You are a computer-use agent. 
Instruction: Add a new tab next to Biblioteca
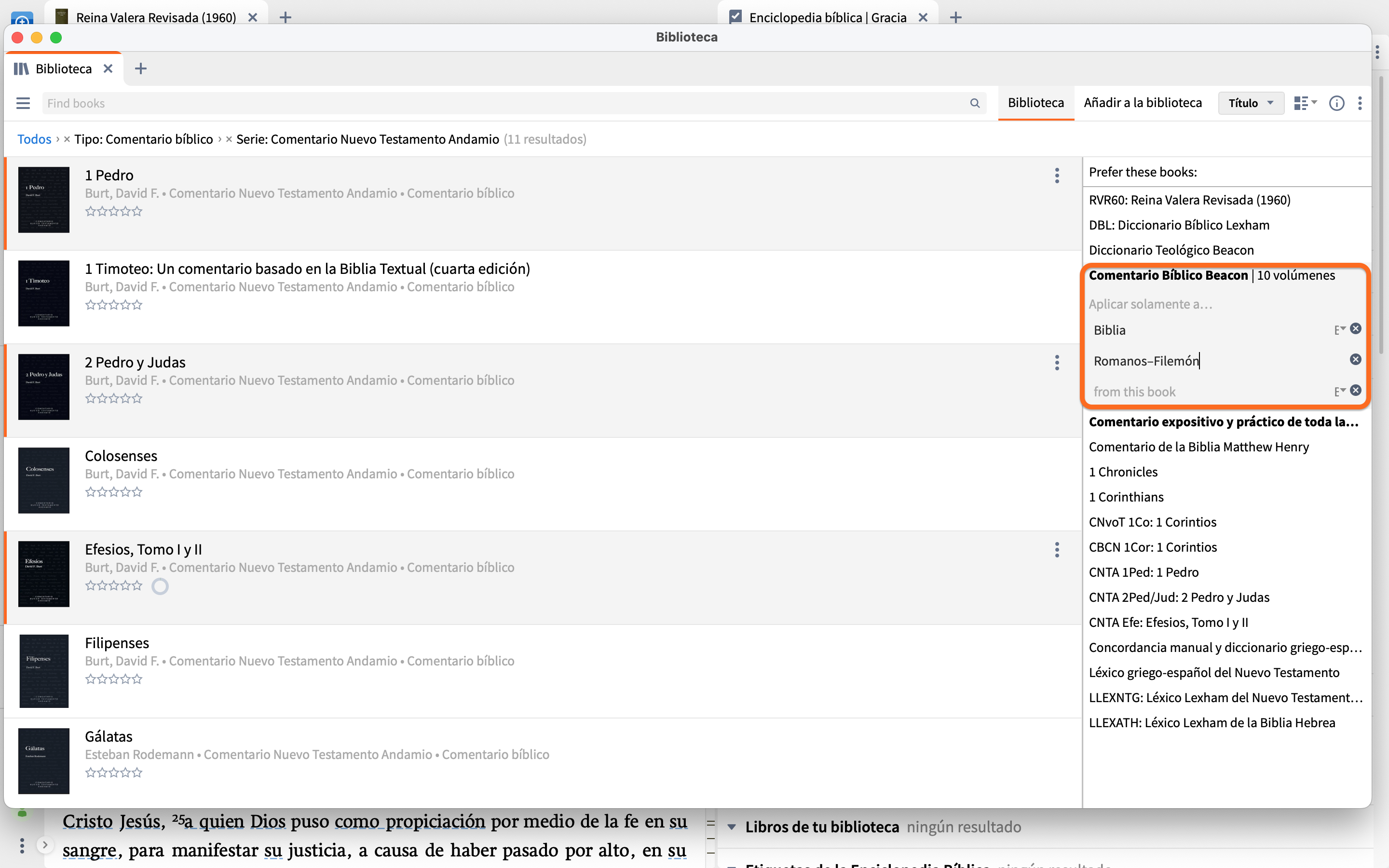tap(141, 69)
